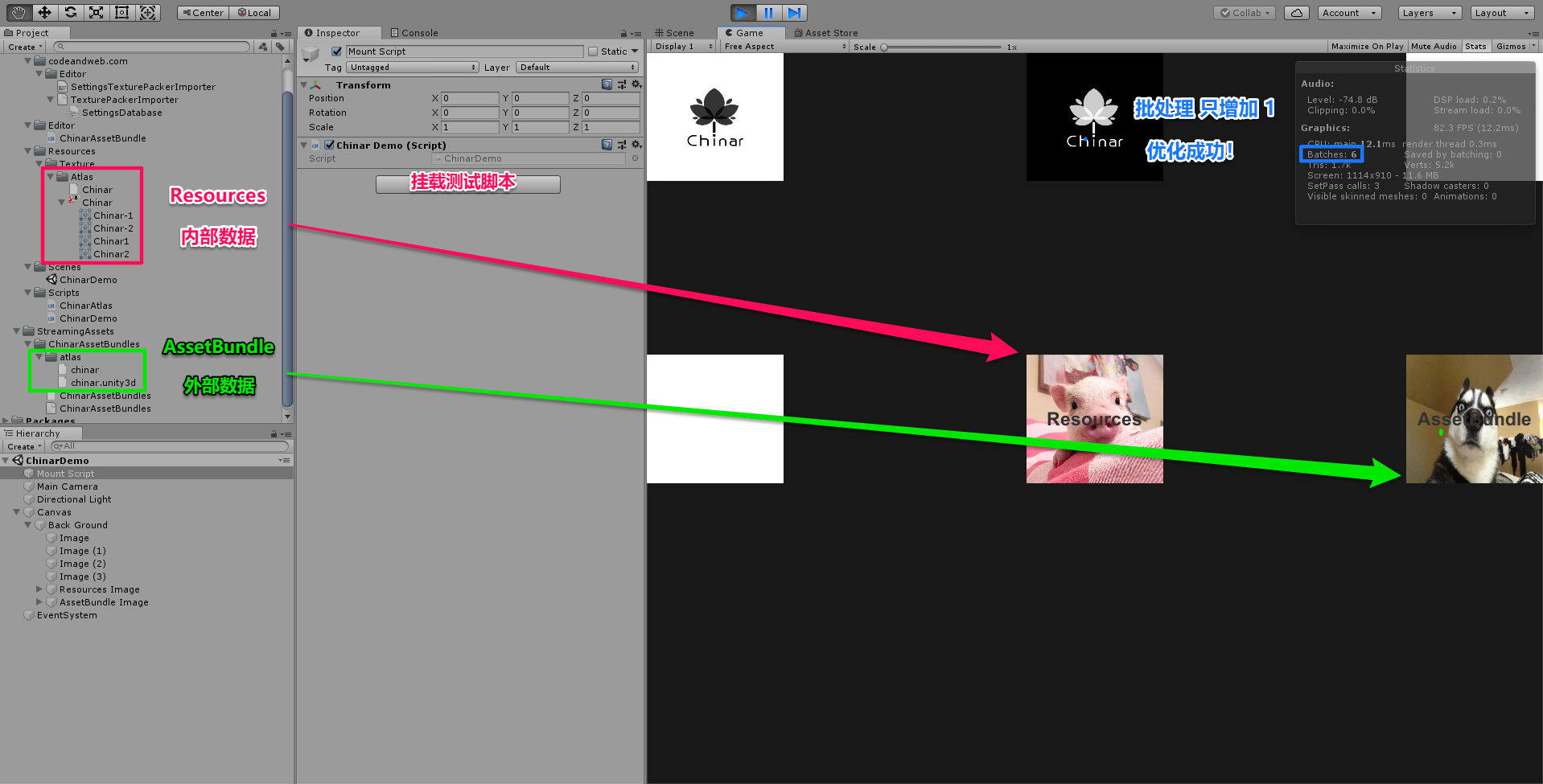Click search by type icon in Project

click(x=263, y=47)
